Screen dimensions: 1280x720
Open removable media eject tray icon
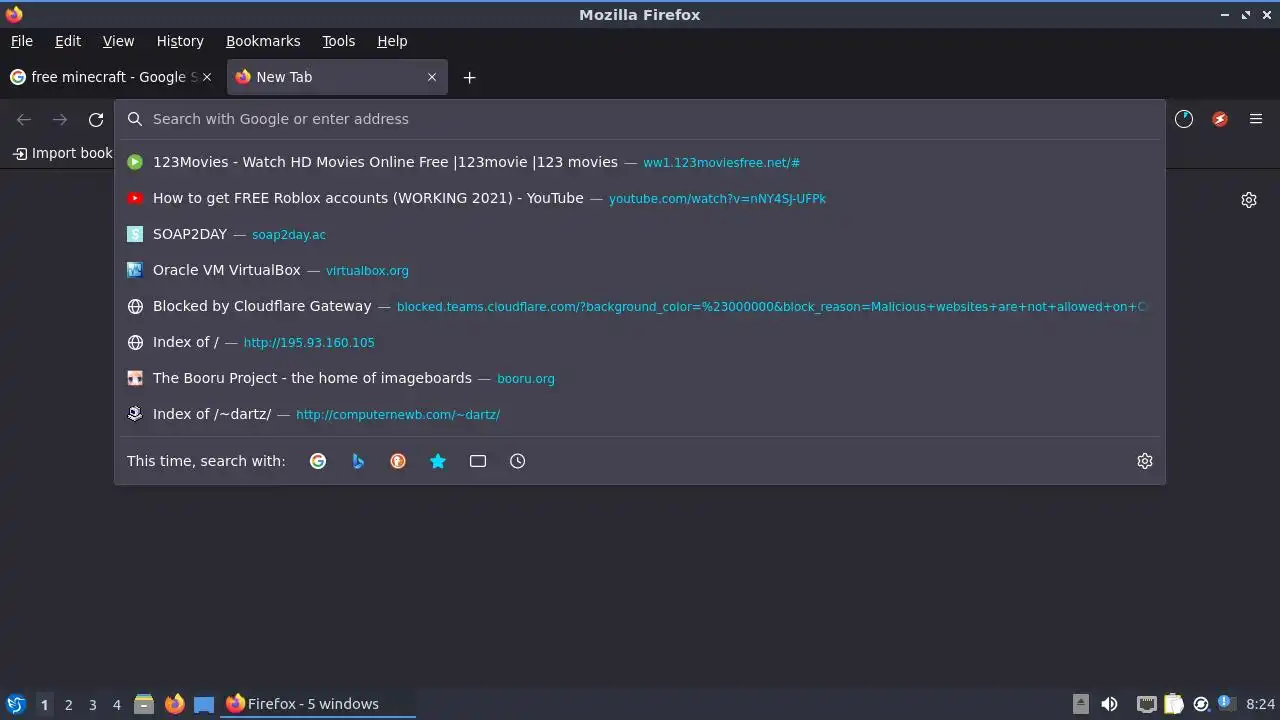(1081, 704)
